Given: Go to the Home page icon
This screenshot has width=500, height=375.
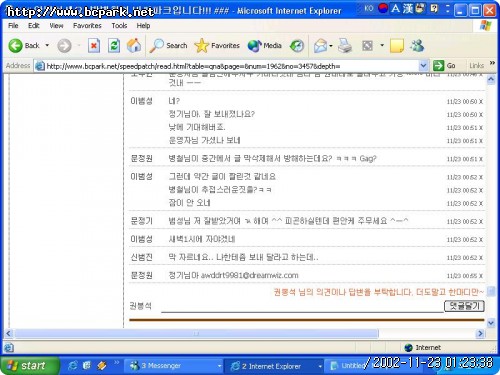Looking at the screenshot, I should [134, 46].
